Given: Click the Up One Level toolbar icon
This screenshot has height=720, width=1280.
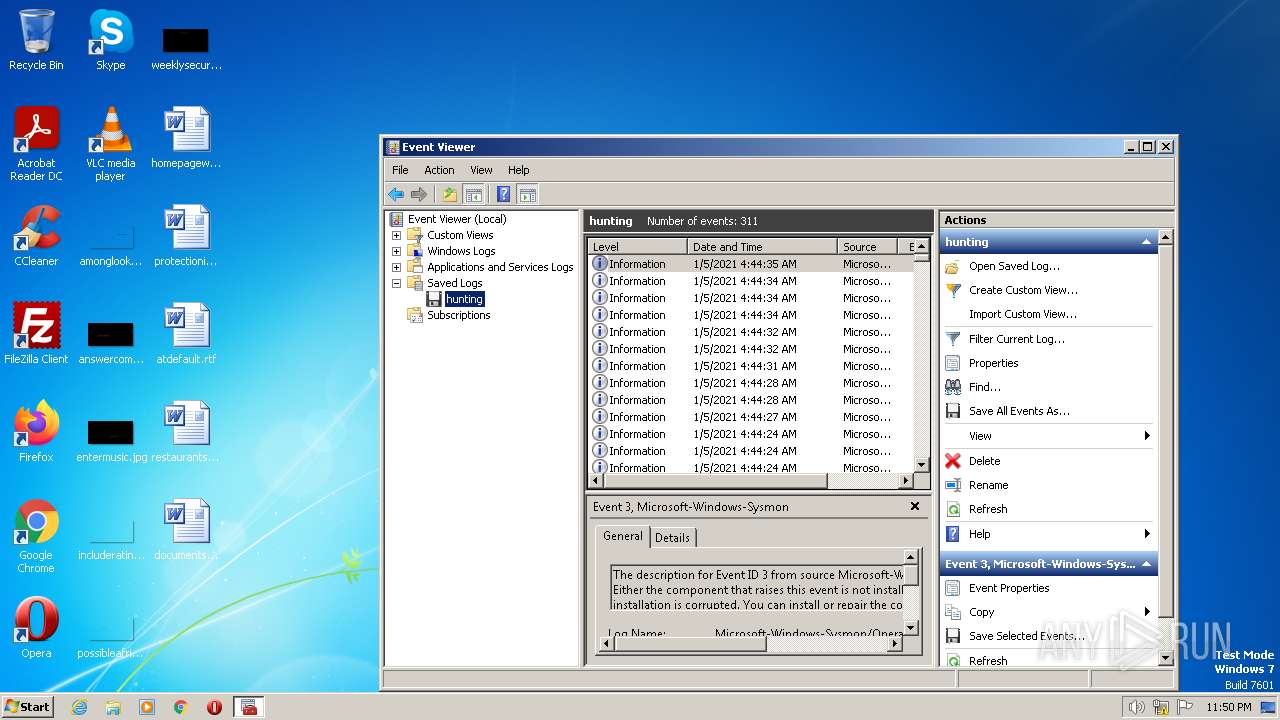Looking at the screenshot, I should (x=450, y=194).
